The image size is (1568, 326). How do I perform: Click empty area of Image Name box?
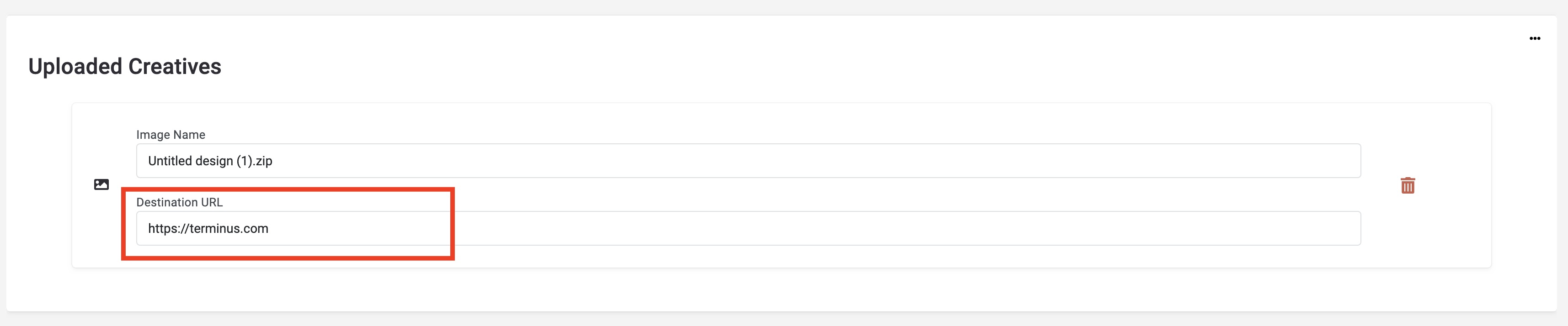point(816,161)
